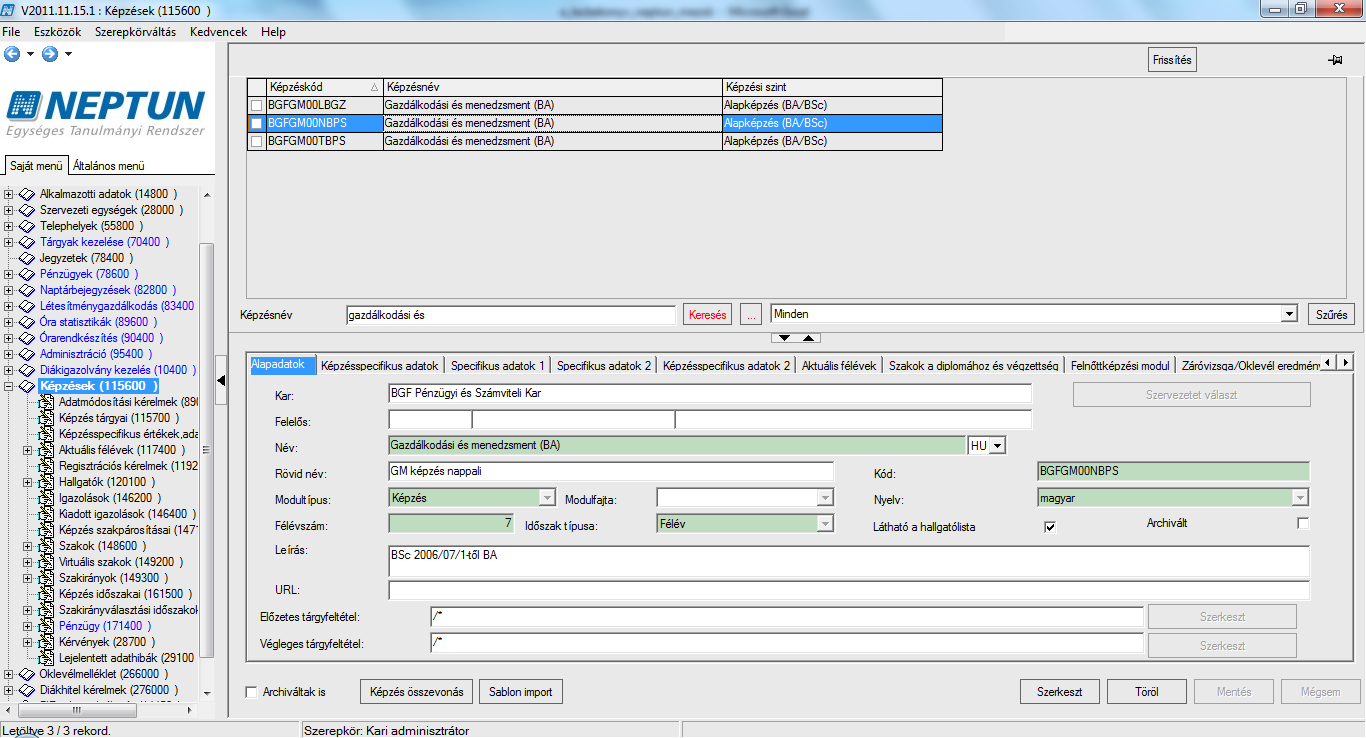Viewport: 1366px width, 738px height.
Task: Click the red Keresés button
Action: (x=708, y=314)
